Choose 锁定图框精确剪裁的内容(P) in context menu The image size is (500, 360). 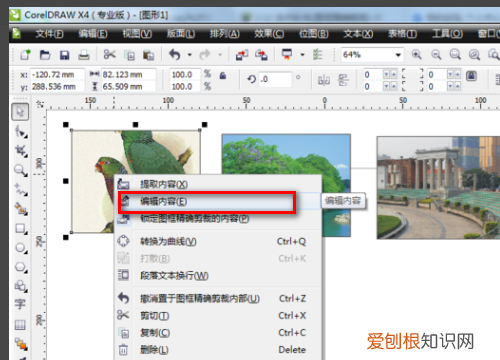coord(218,219)
